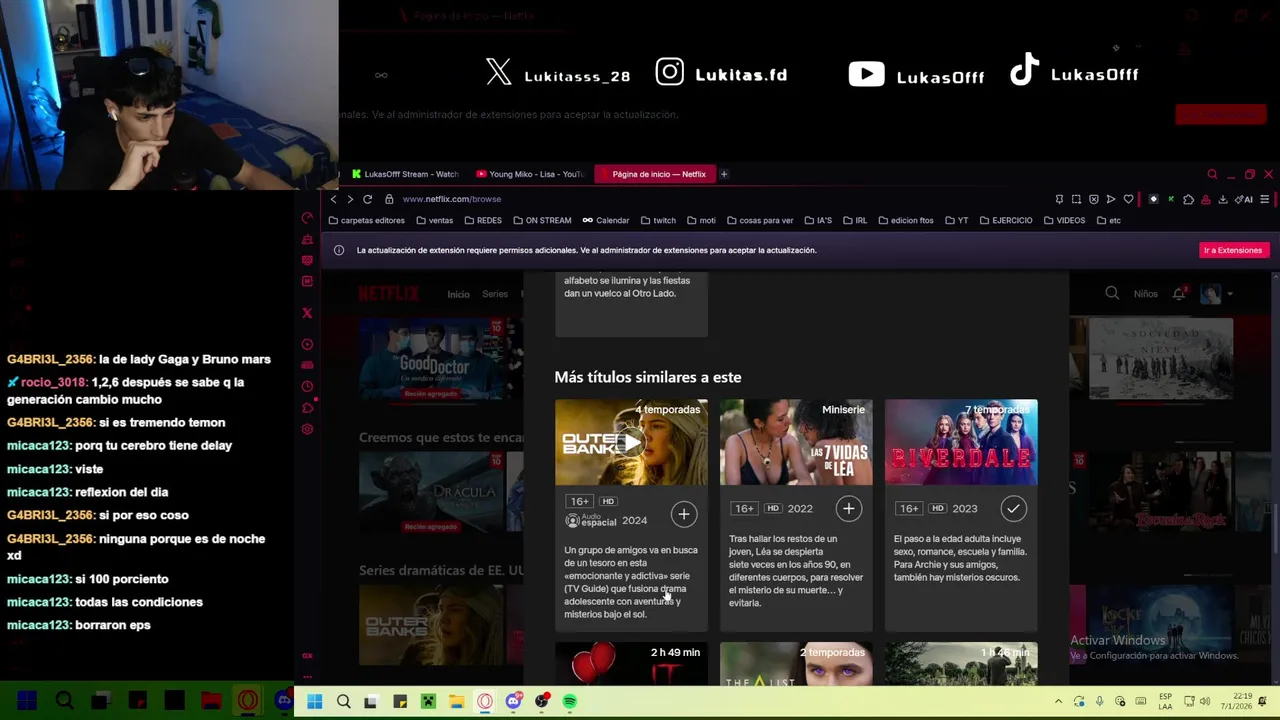Search open tabs with magnifier icon

click(x=1212, y=174)
